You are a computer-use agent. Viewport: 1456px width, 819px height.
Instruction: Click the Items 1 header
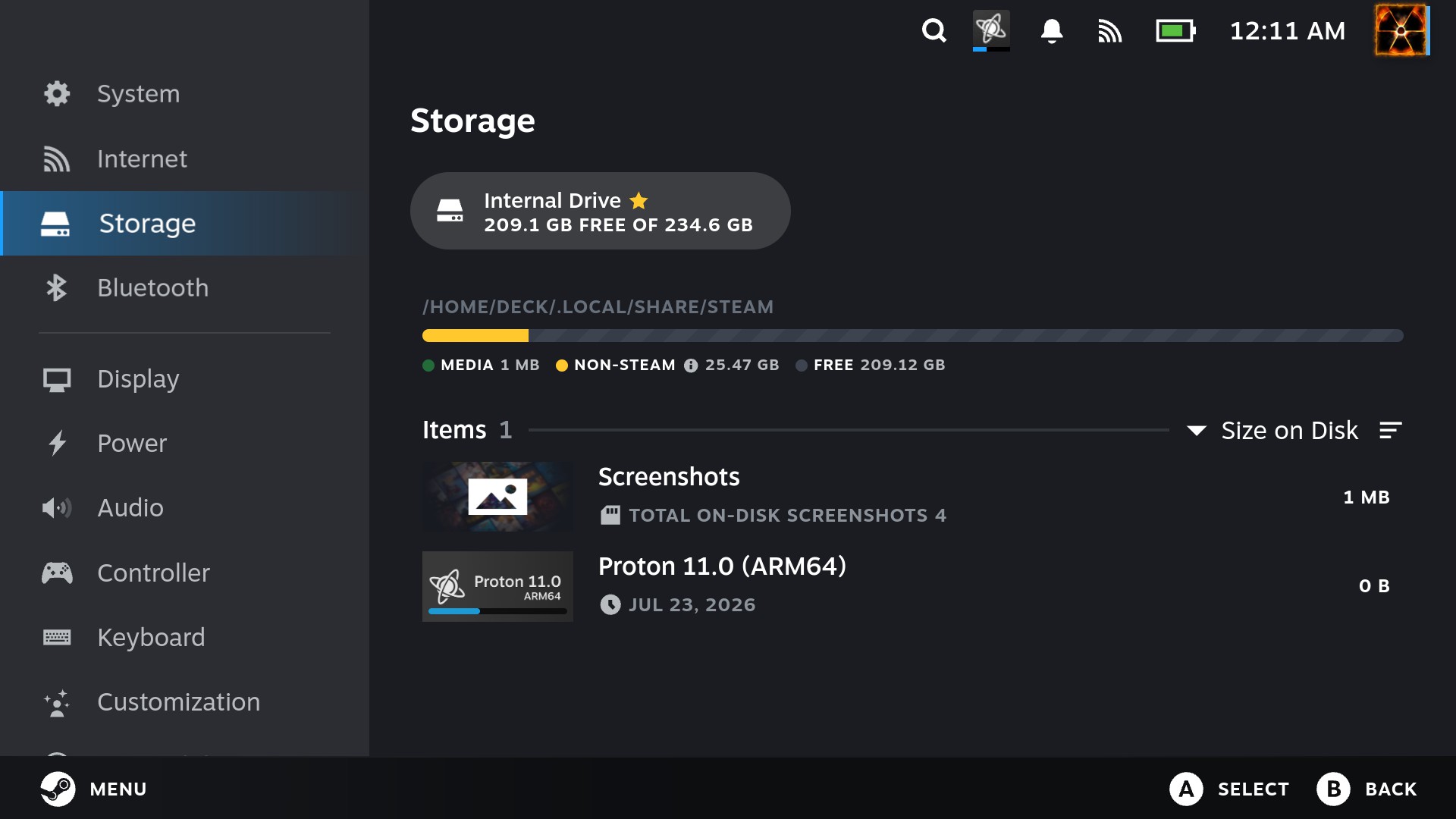467,430
